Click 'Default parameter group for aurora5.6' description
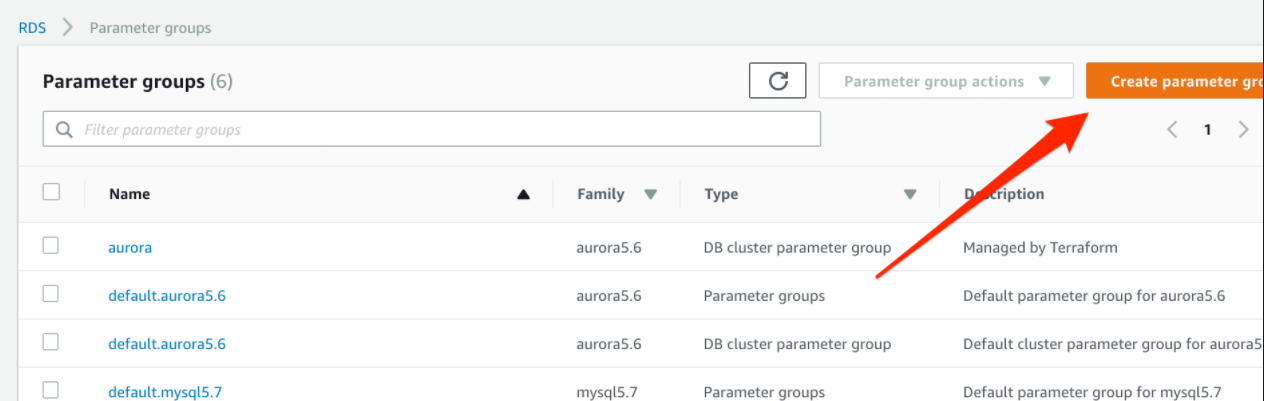This screenshot has height=401, width=1264. tap(1094, 296)
